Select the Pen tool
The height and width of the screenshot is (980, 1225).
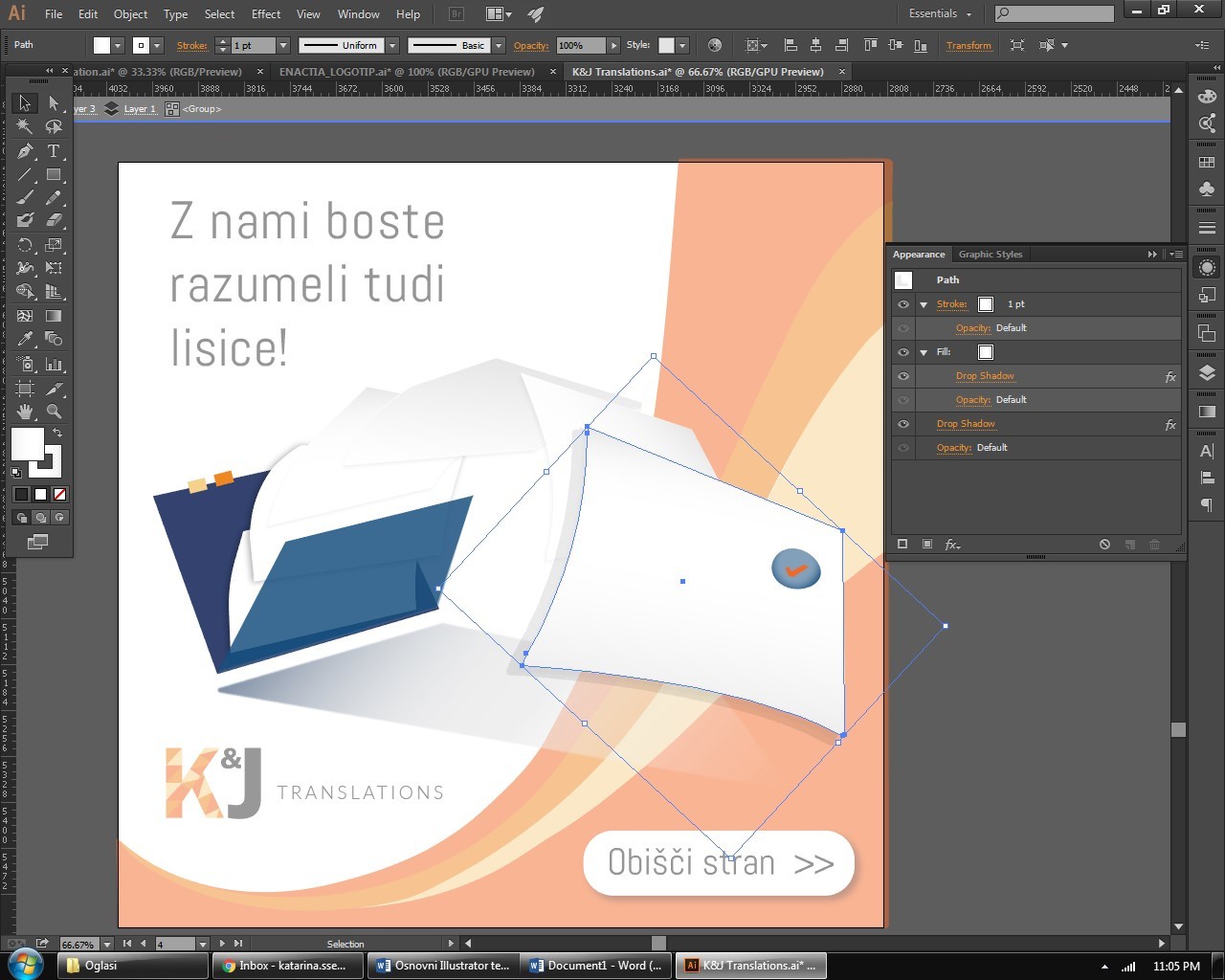pyautogui.click(x=26, y=151)
